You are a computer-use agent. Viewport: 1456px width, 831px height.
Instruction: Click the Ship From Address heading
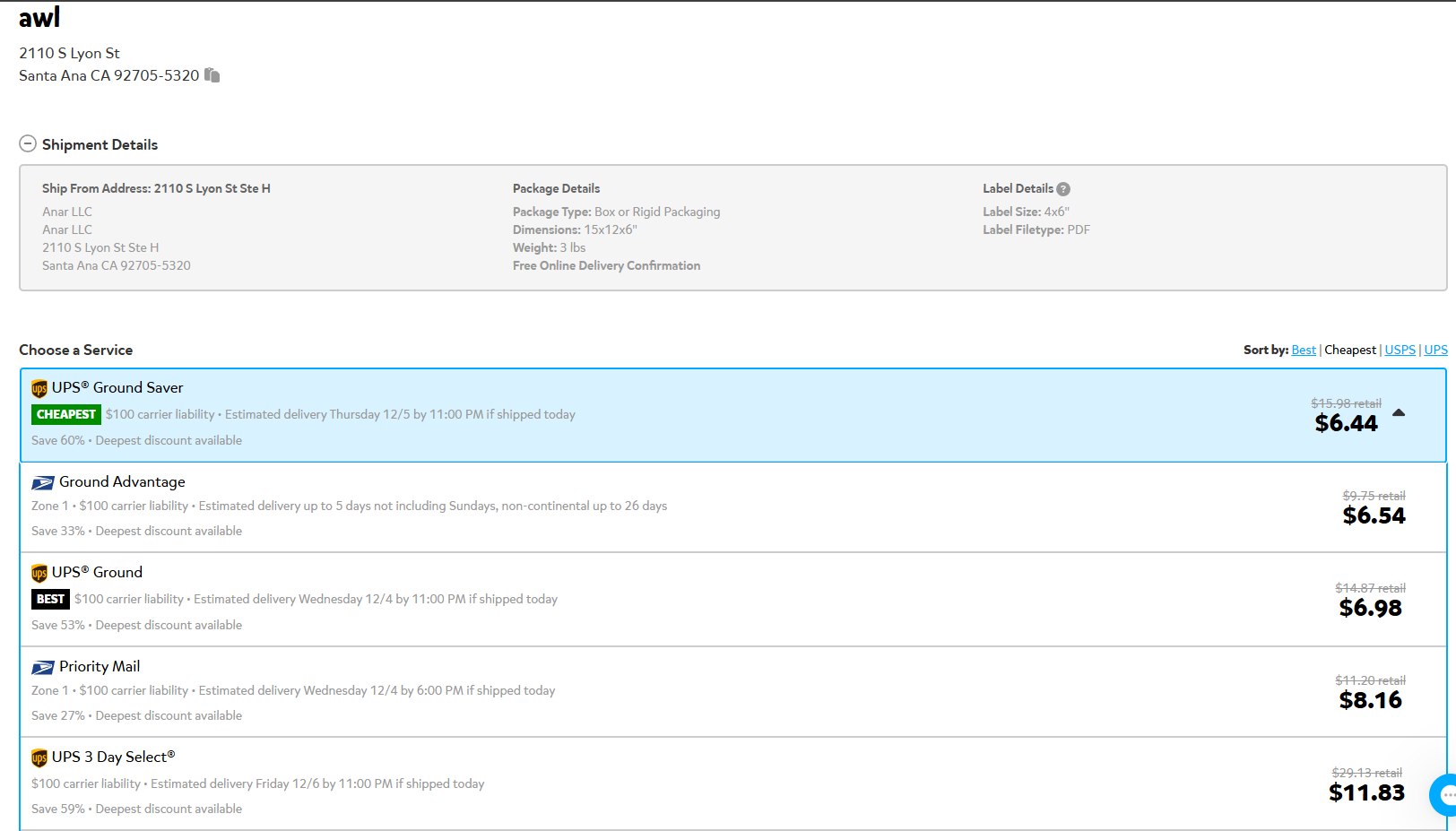[156, 188]
